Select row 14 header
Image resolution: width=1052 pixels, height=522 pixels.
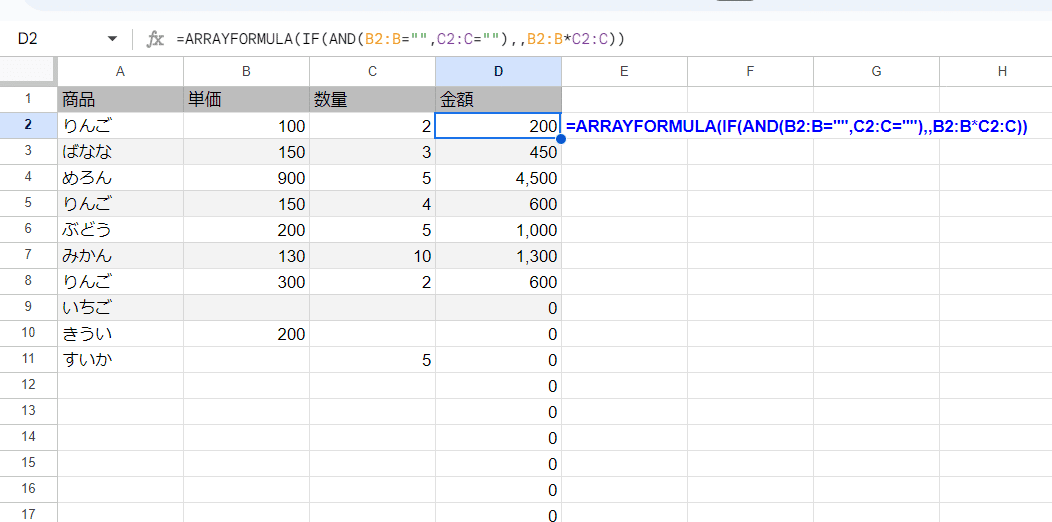(x=29, y=437)
